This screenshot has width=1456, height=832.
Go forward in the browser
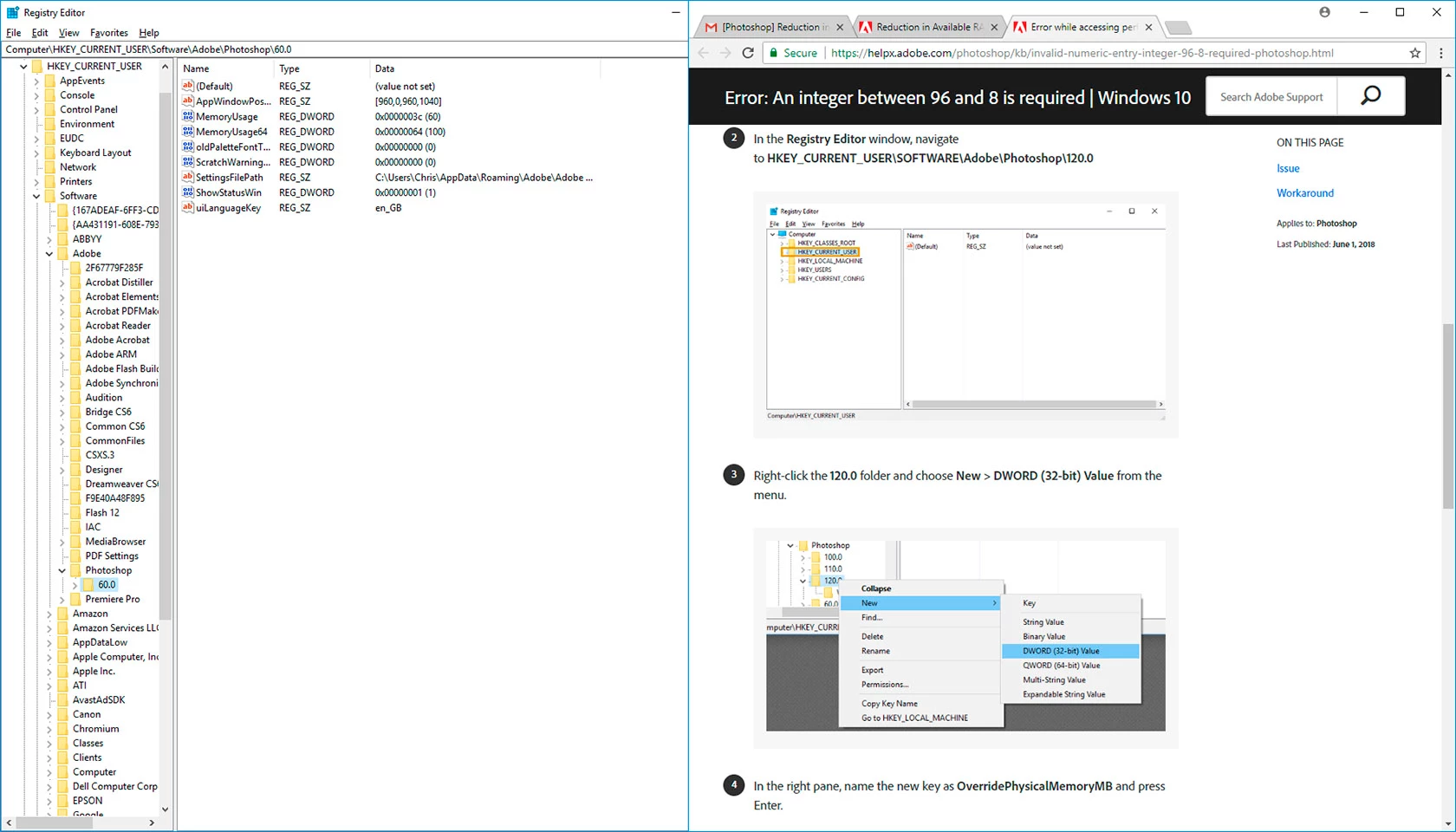pyautogui.click(x=725, y=53)
